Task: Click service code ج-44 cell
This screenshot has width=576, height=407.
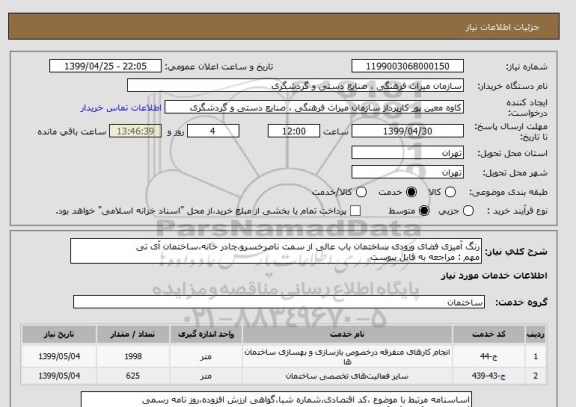Action: pyautogui.click(x=489, y=356)
